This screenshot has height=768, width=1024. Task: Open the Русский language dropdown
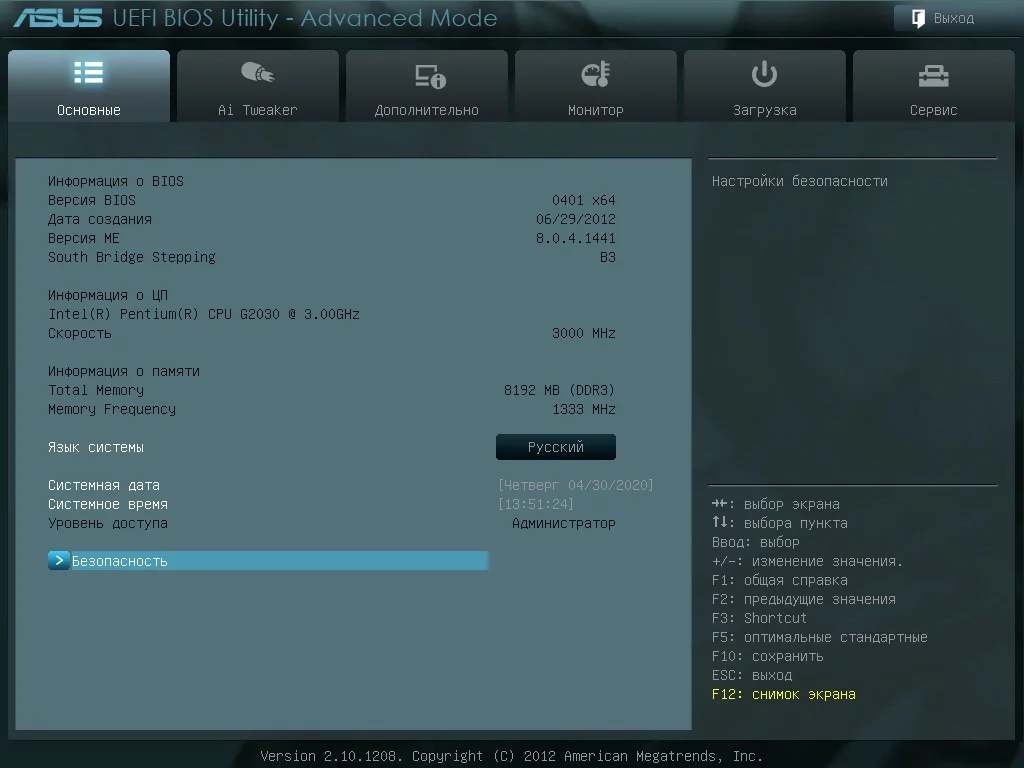[556, 447]
